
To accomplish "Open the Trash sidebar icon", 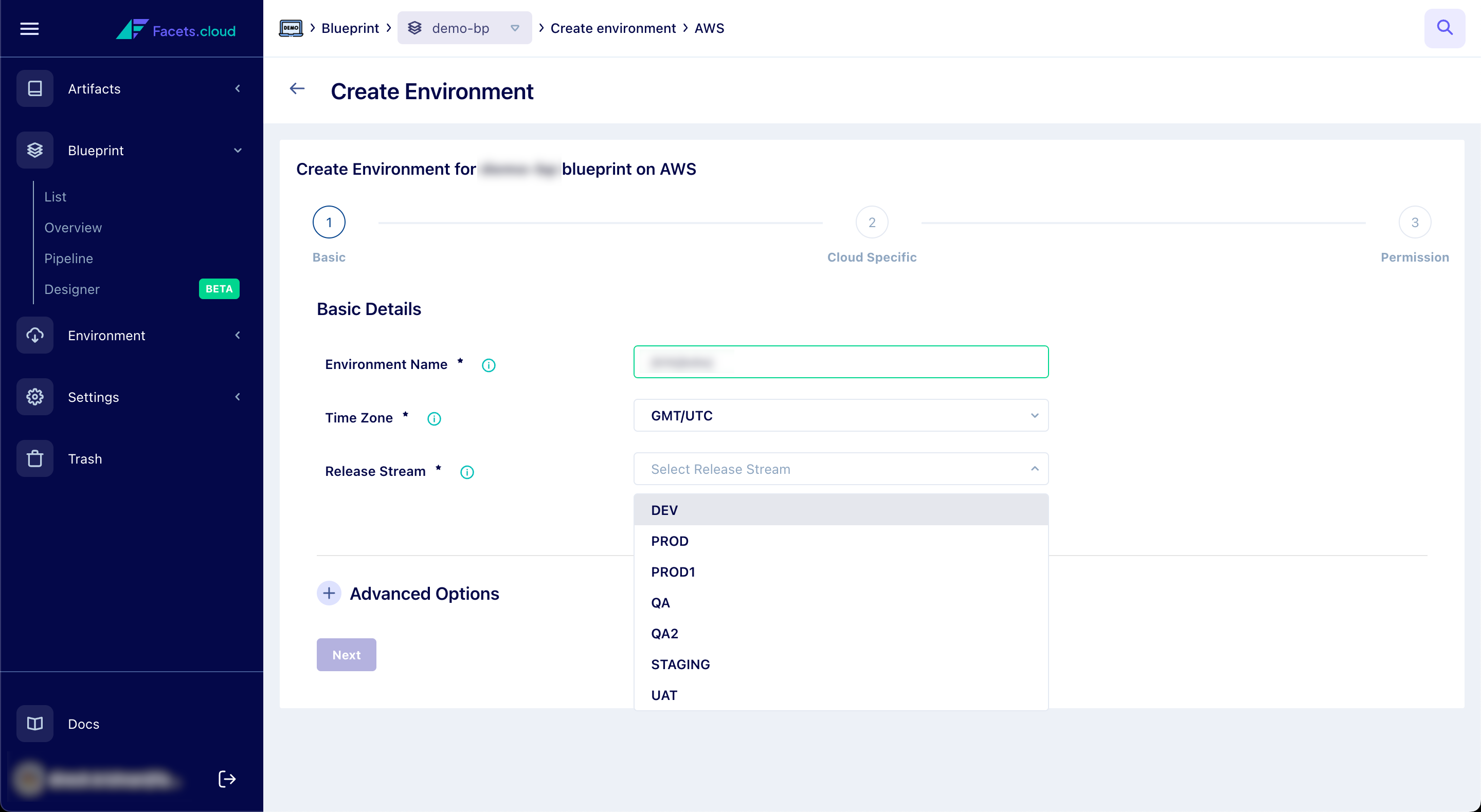I will 34,458.
